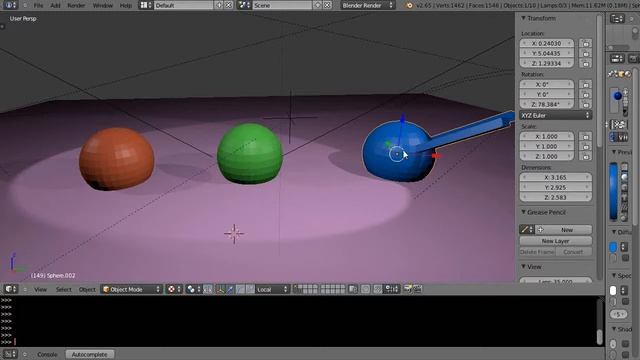Viewport: 640px width, 360px height.
Task: Open the grease pencil data browser icon
Action: [527, 230]
